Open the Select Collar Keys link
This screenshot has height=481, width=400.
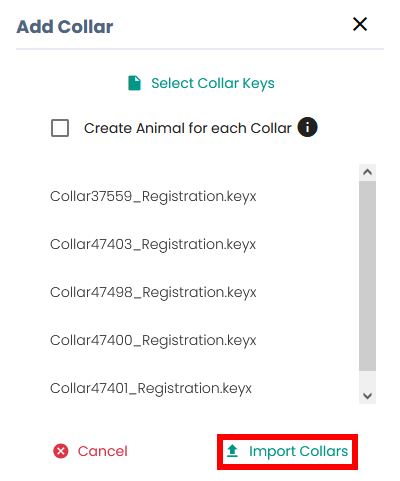(213, 83)
